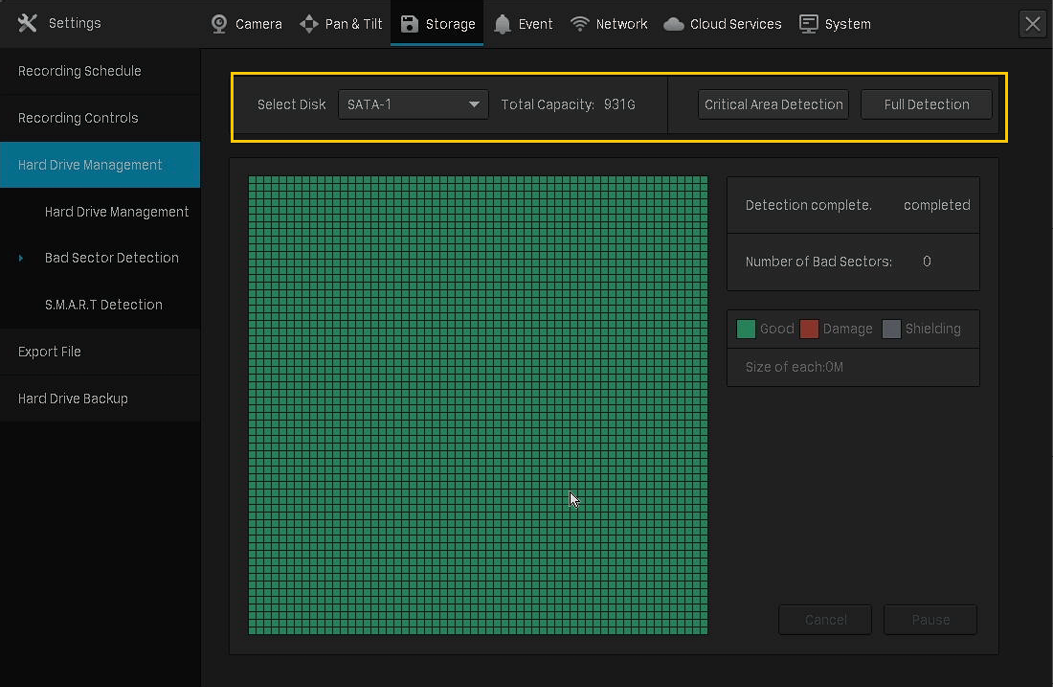Start Critical Area Detection
1053x690 pixels.
(x=773, y=104)
